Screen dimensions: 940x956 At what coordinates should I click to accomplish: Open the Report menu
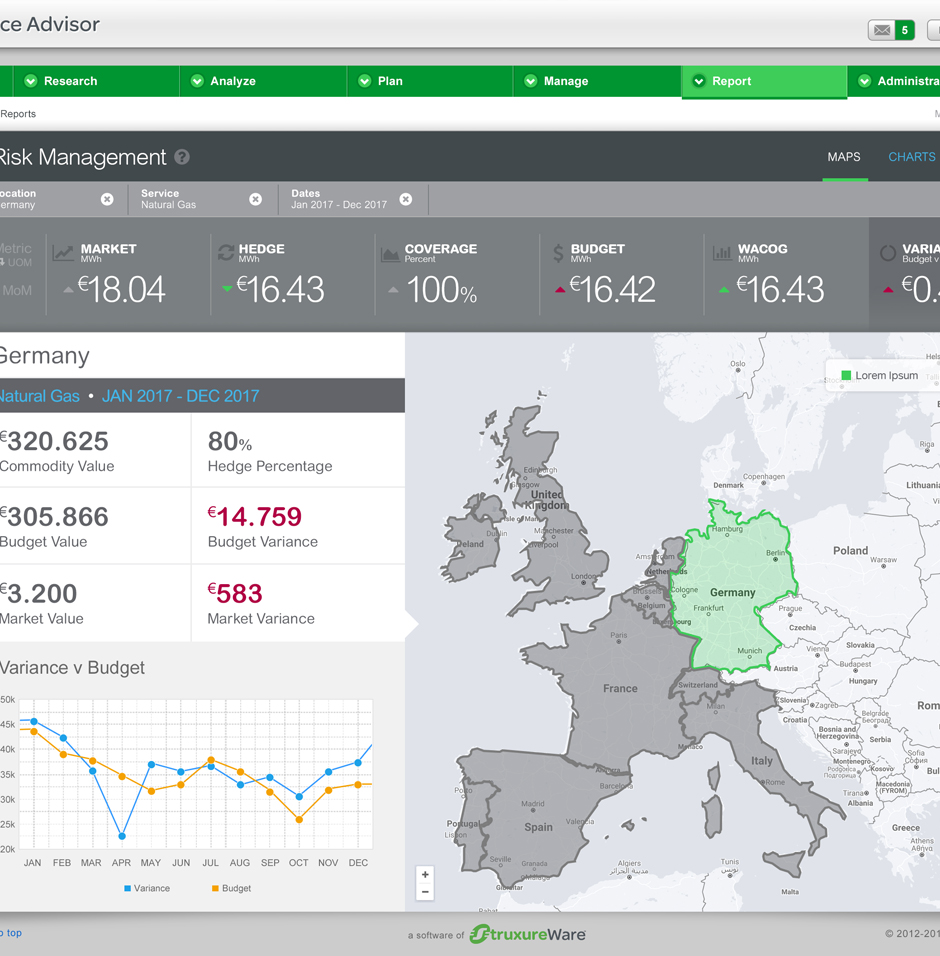pos(764,81)
